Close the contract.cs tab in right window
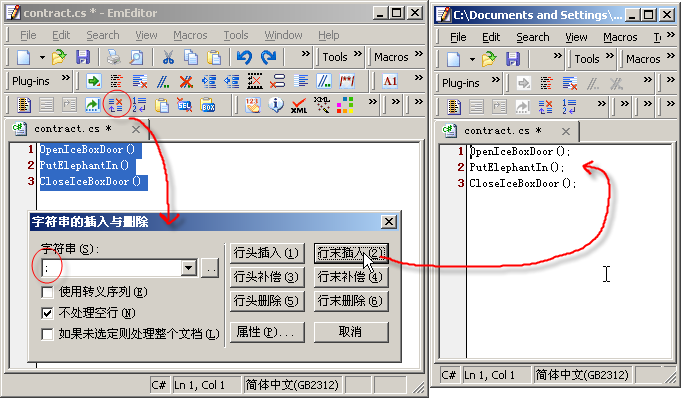The image size is (682, 398). pyautogui.click(x=565, y=131)
